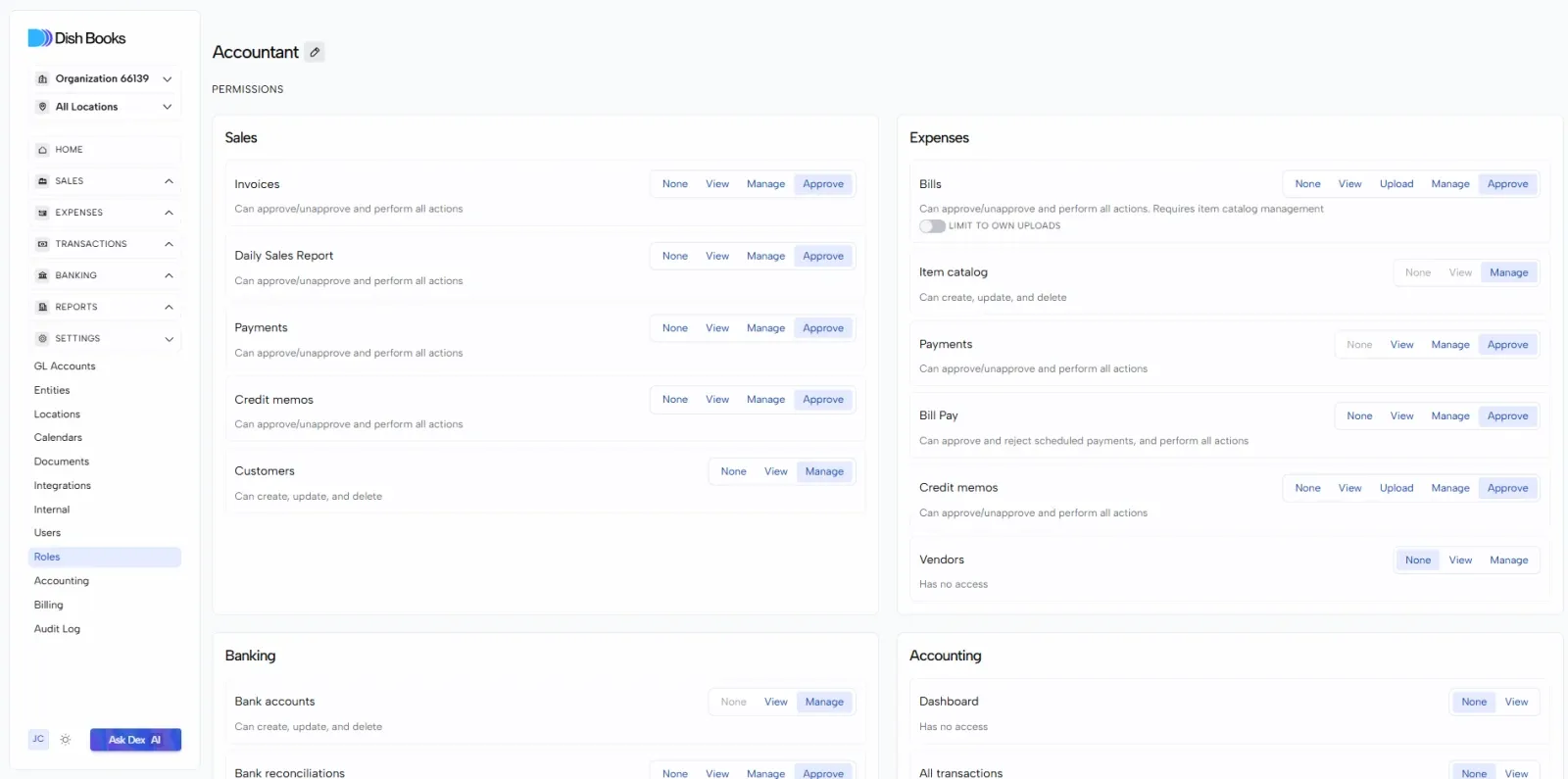Set Expenses Credit memos permission to Upload

[1396, 488]
